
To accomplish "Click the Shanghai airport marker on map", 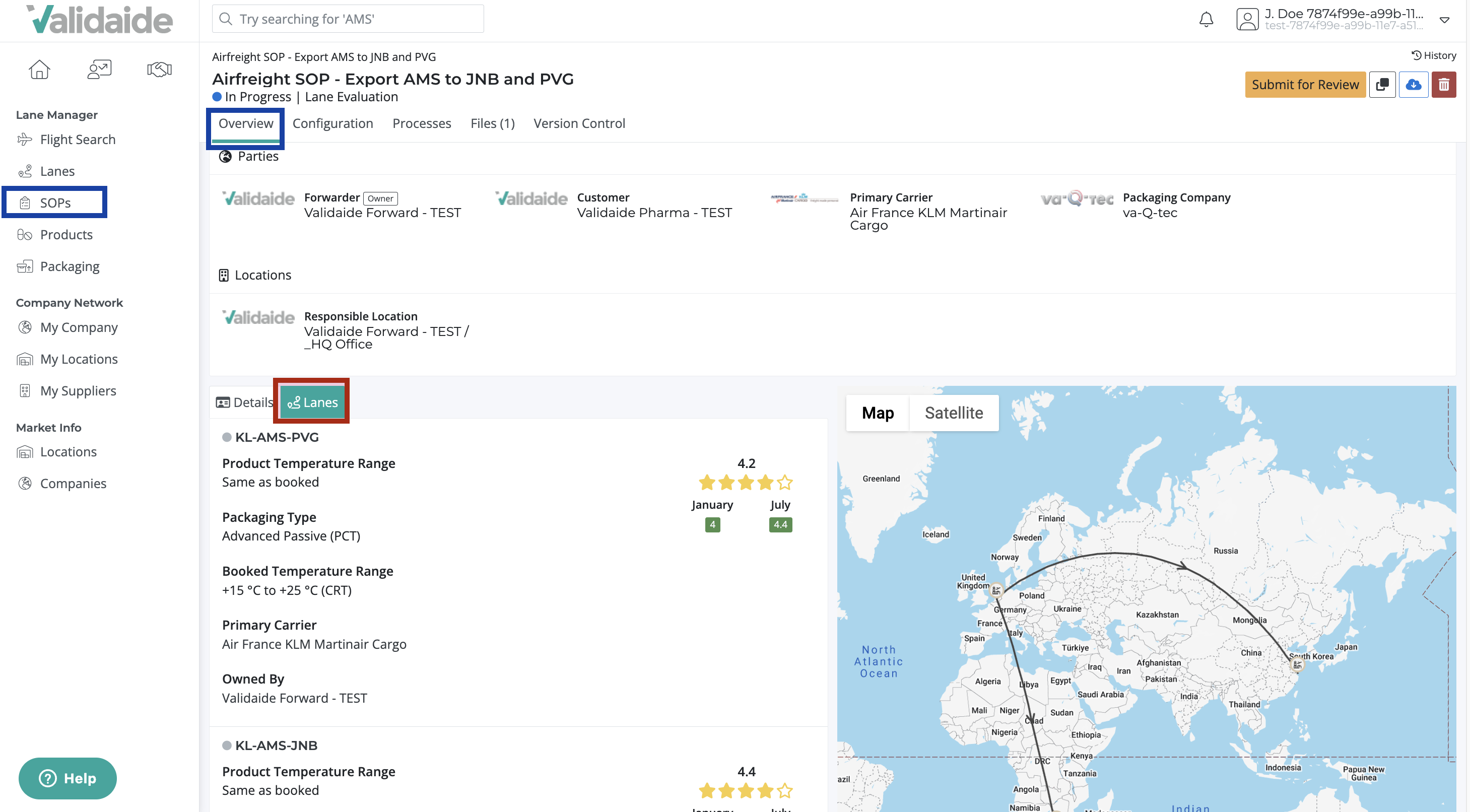I will (x=1297, y=665).
